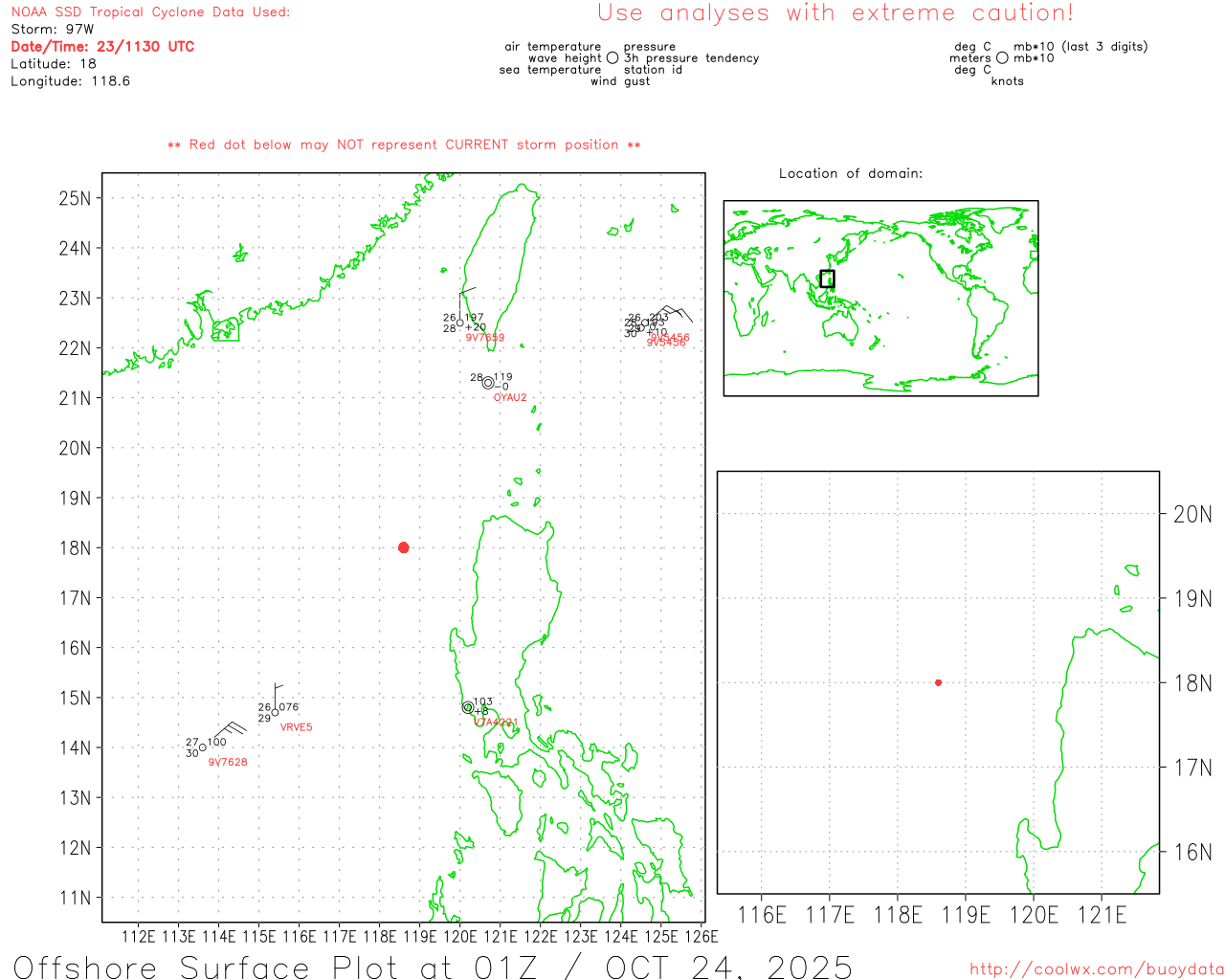Click the black domain box on world map
Viewport: 1225px width, 980px height.
tap(827, 278)
